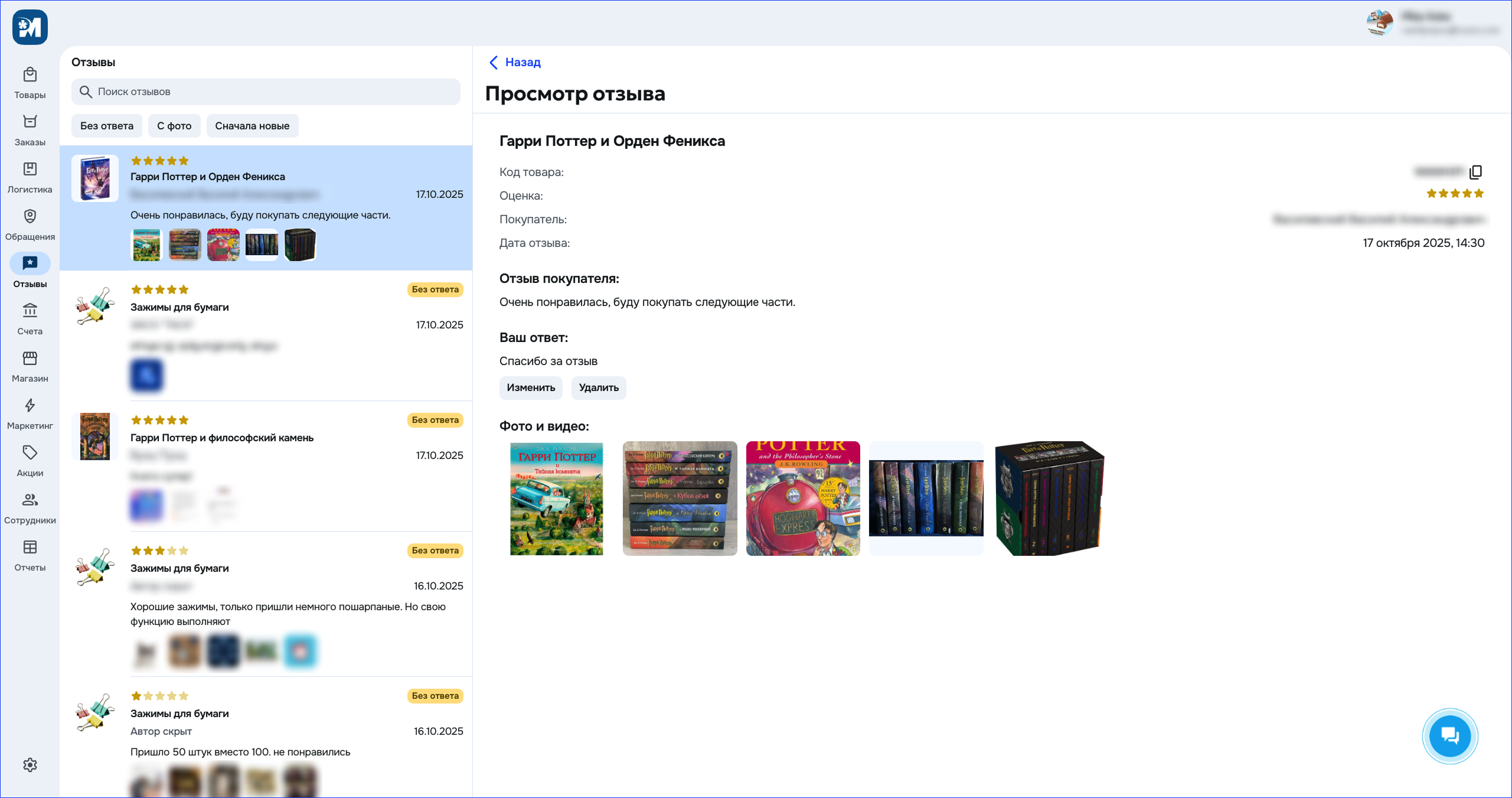Image resolution: width=1512 pixels, height=798 pixels.
Task: Open the Счета bank icon
Action: pos(30,311)
